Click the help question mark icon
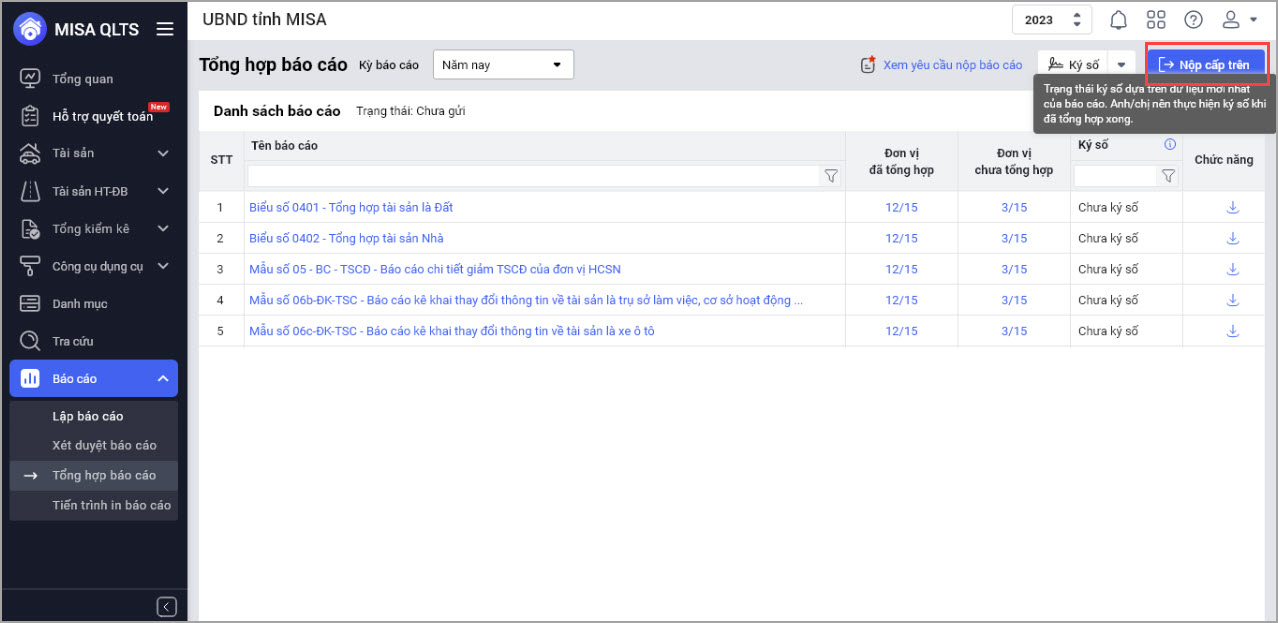The height and width of the screenshot is (623, 1278). tap(1193, 20)
